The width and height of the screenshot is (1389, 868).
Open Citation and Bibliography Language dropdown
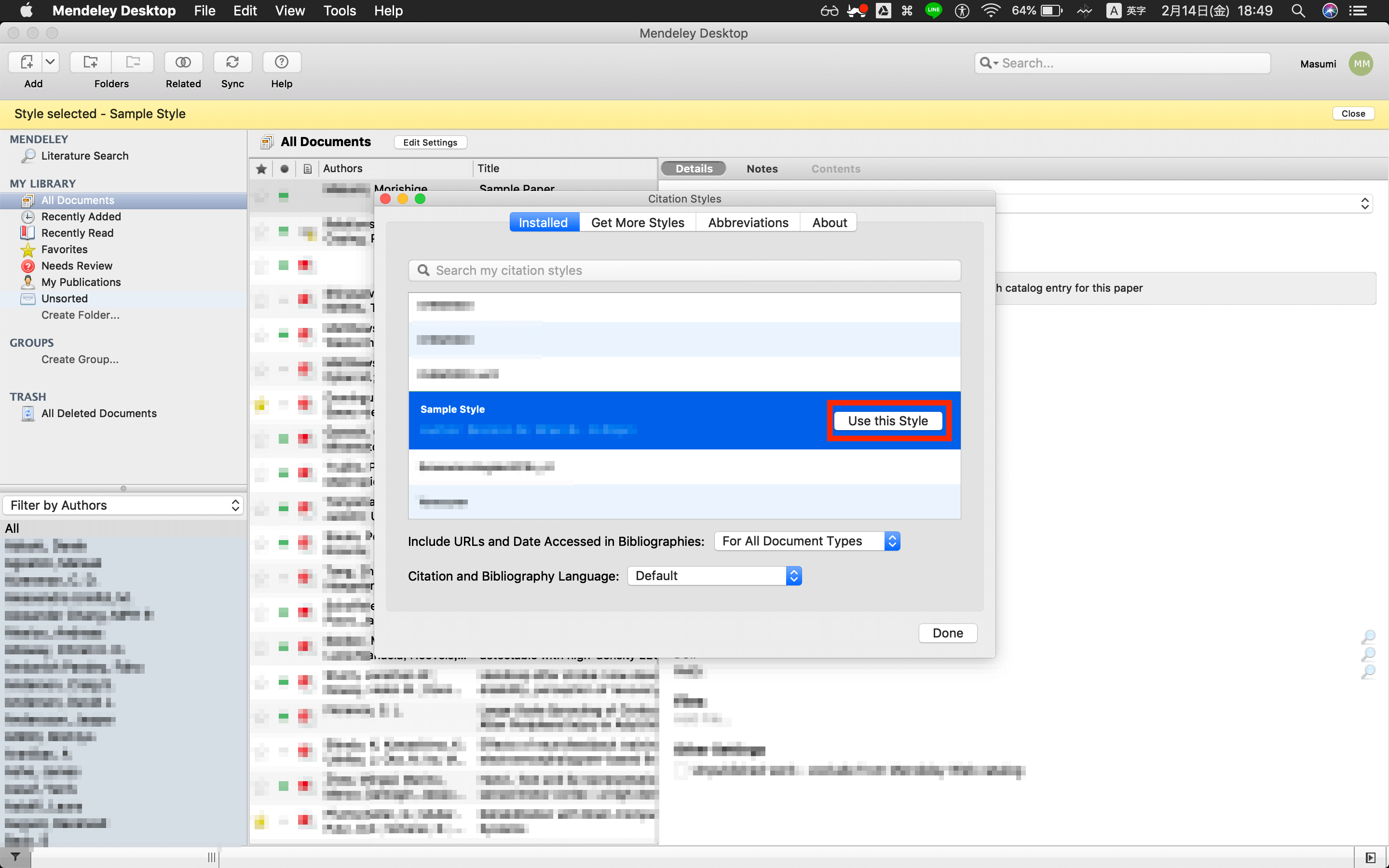(x=715, y=576)
